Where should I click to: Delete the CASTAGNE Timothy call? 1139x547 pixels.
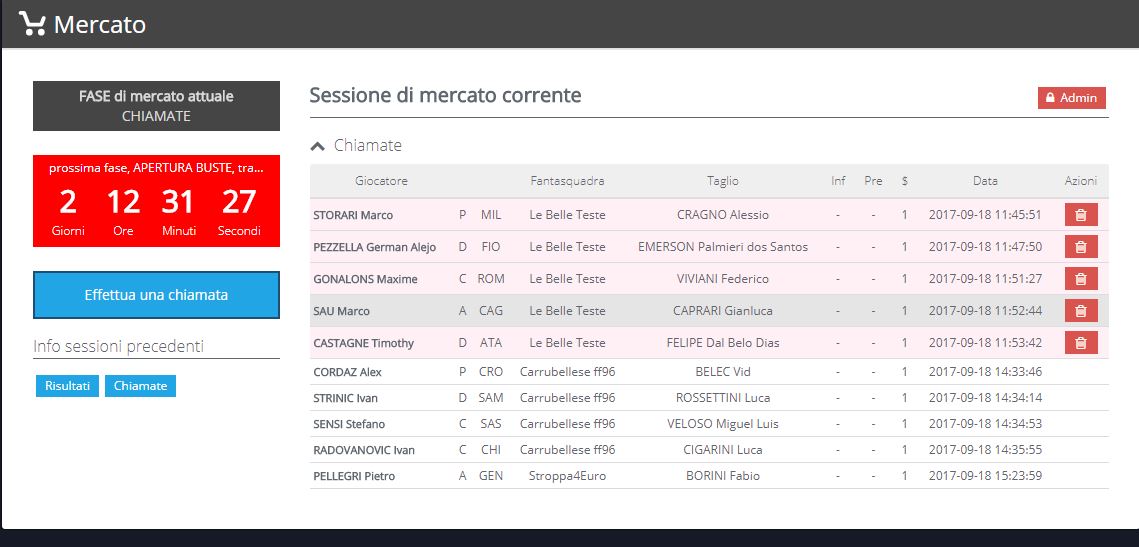(1080, 343)
